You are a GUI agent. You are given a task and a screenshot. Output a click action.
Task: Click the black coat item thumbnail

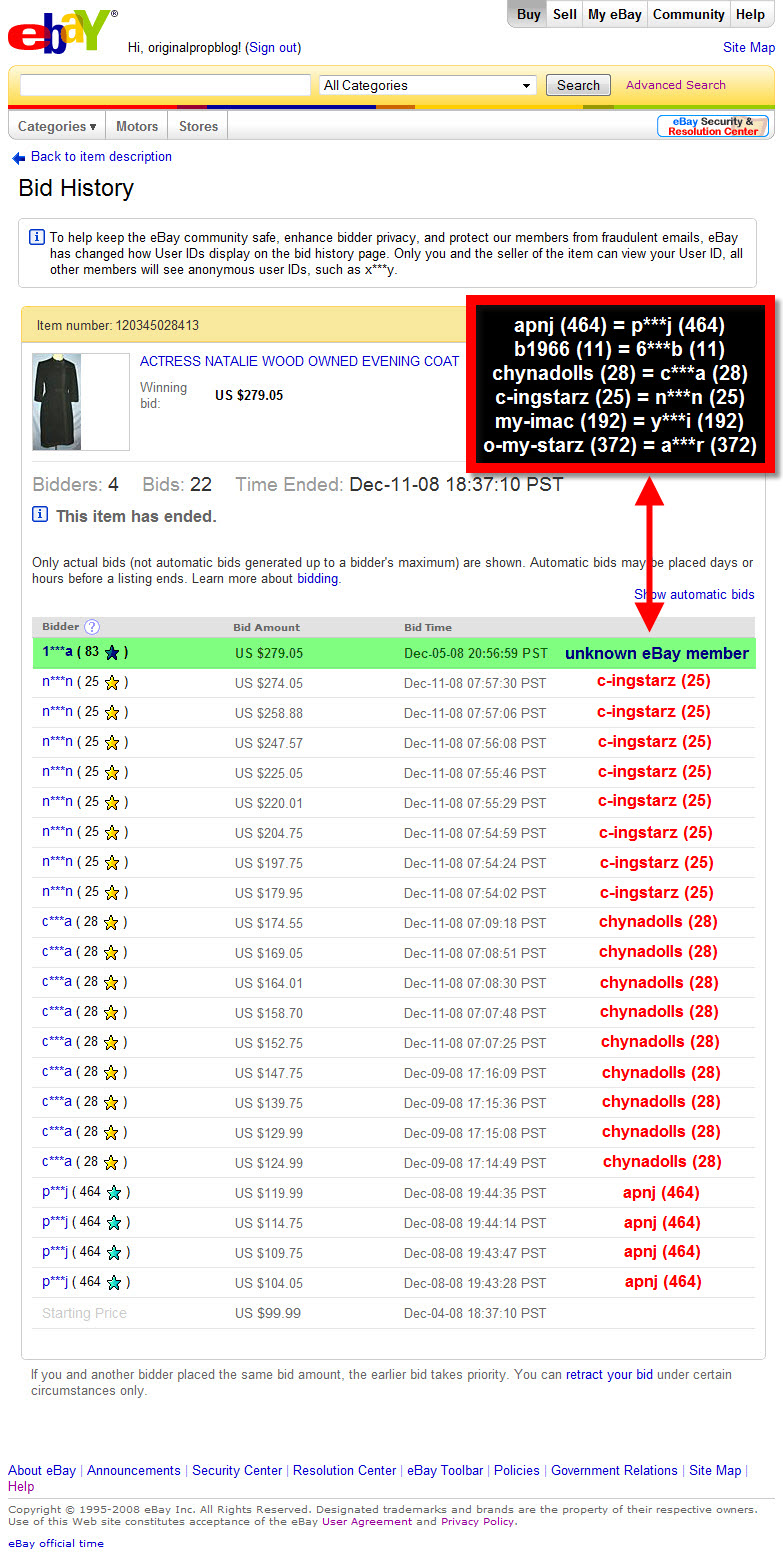[x=55, y=401]
